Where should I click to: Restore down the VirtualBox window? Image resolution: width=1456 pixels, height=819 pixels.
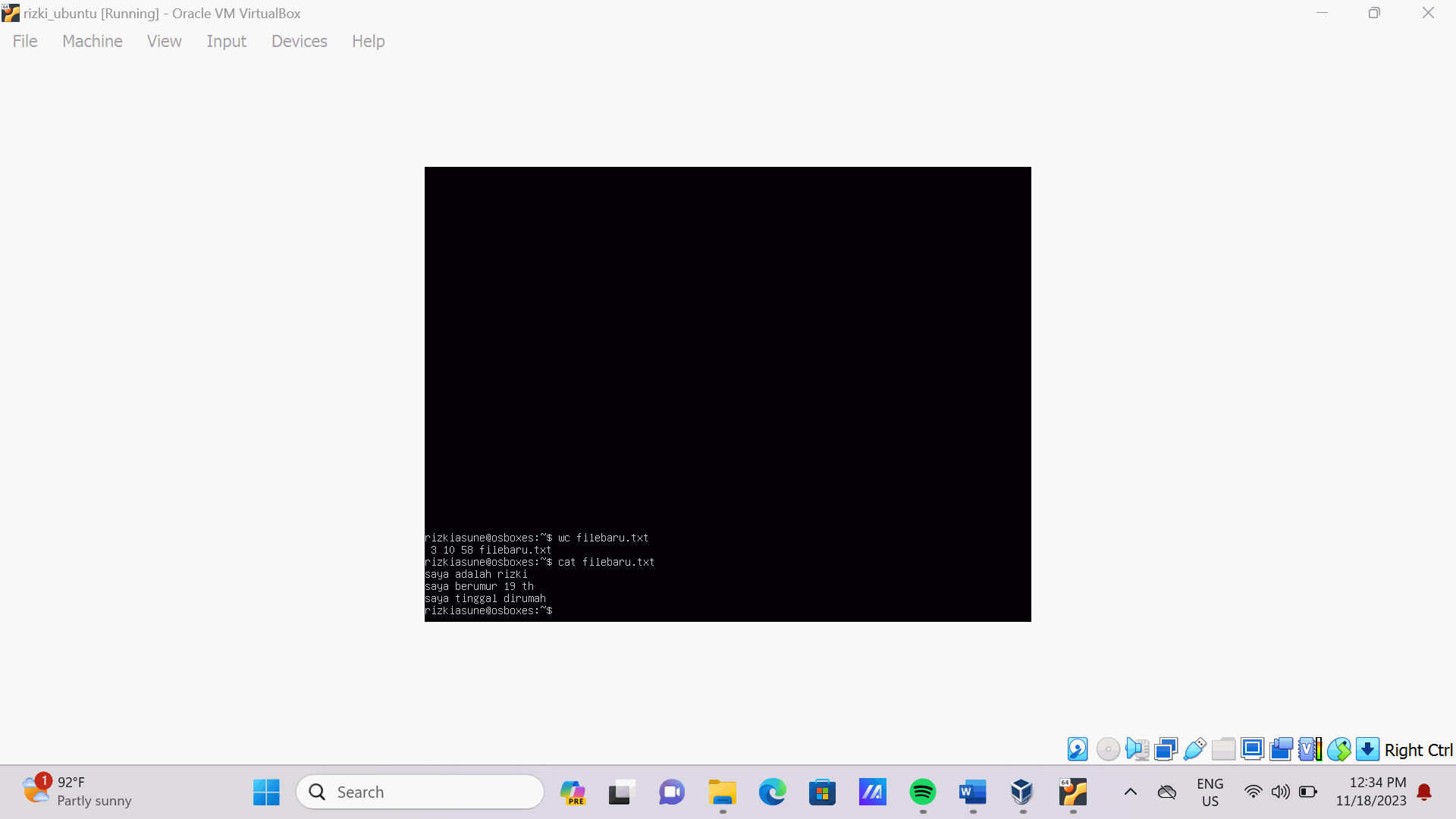(x=1374, y=13)
